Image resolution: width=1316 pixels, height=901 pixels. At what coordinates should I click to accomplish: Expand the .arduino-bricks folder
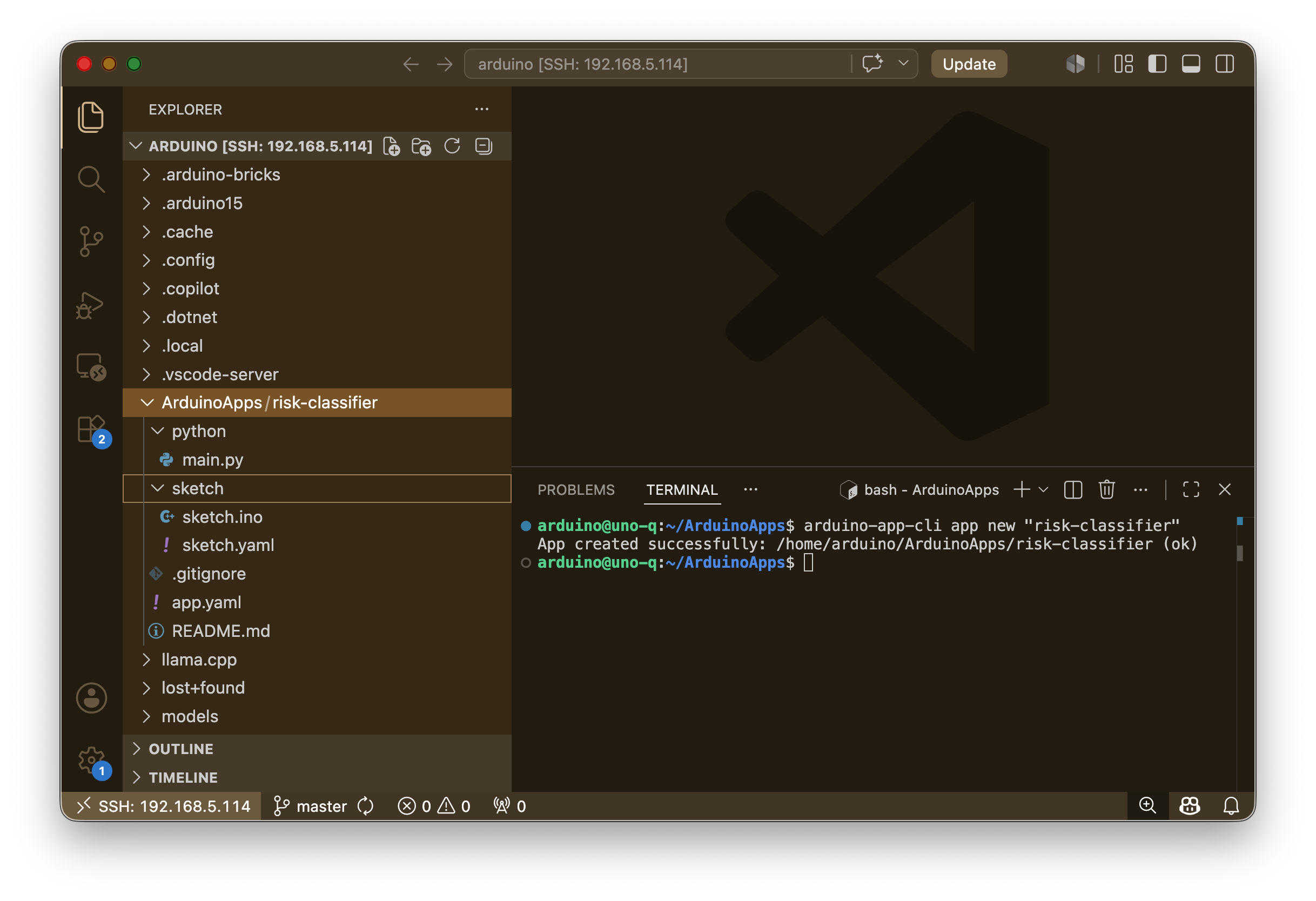click(317, 174)
